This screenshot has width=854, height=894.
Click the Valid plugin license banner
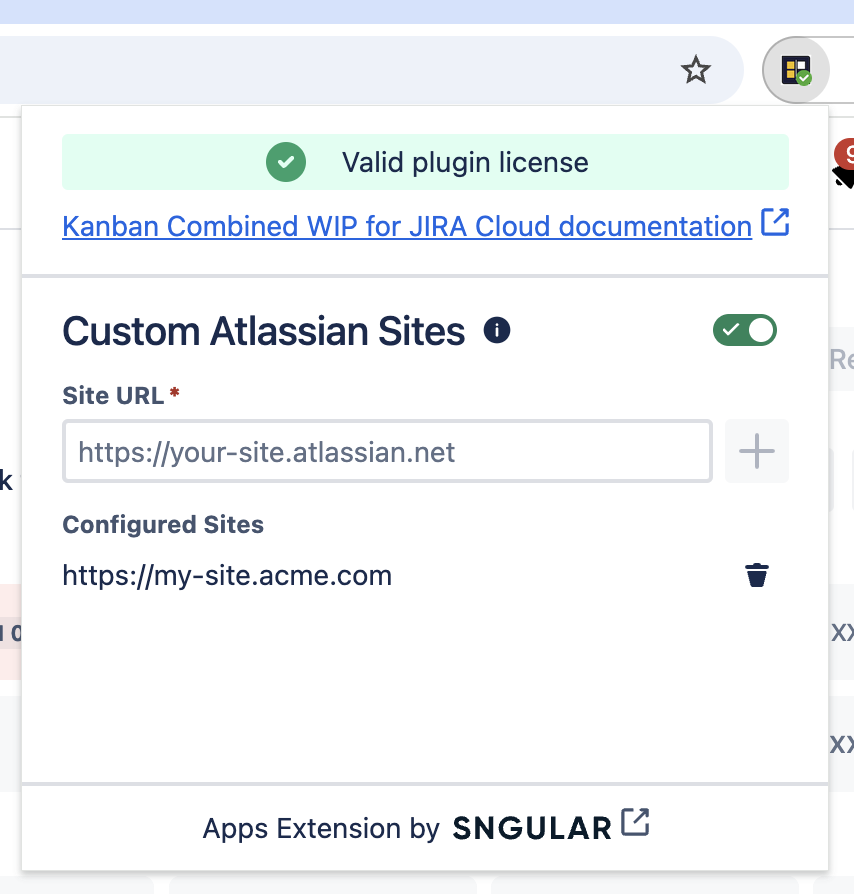[465, 162]
